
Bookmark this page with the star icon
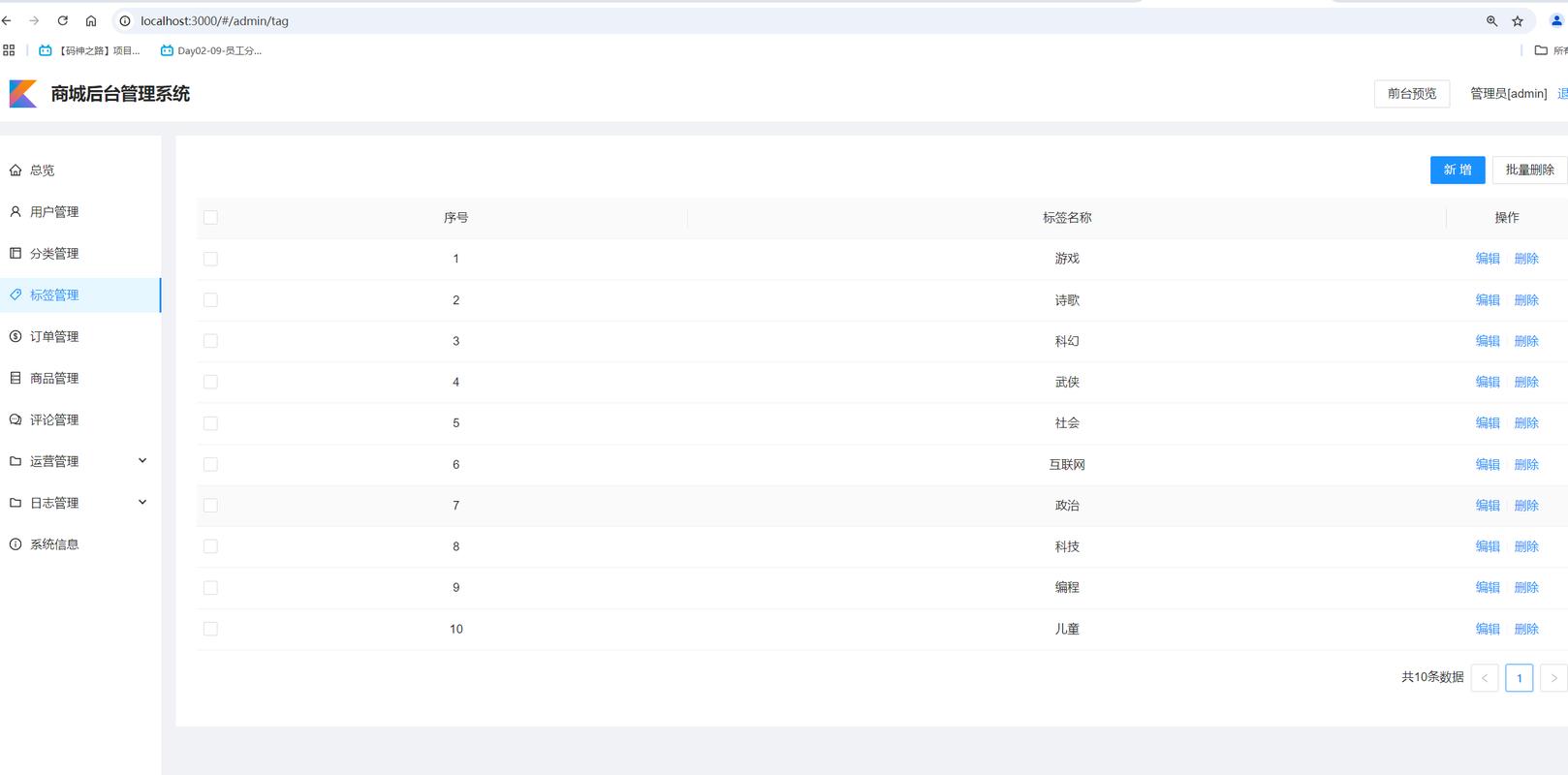[1518, 20]
